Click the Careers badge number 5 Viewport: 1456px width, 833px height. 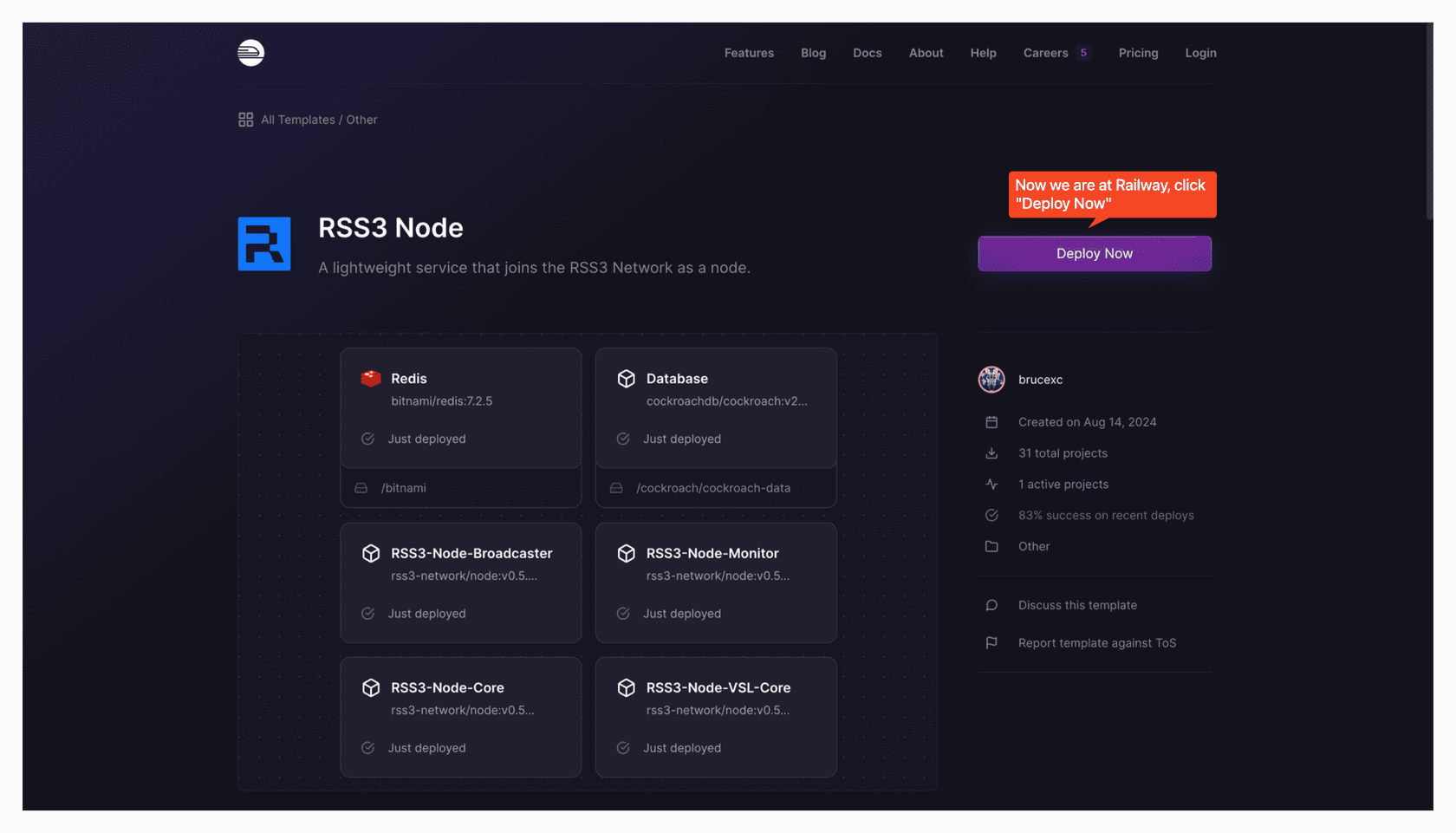click(x=1083, y=53)
